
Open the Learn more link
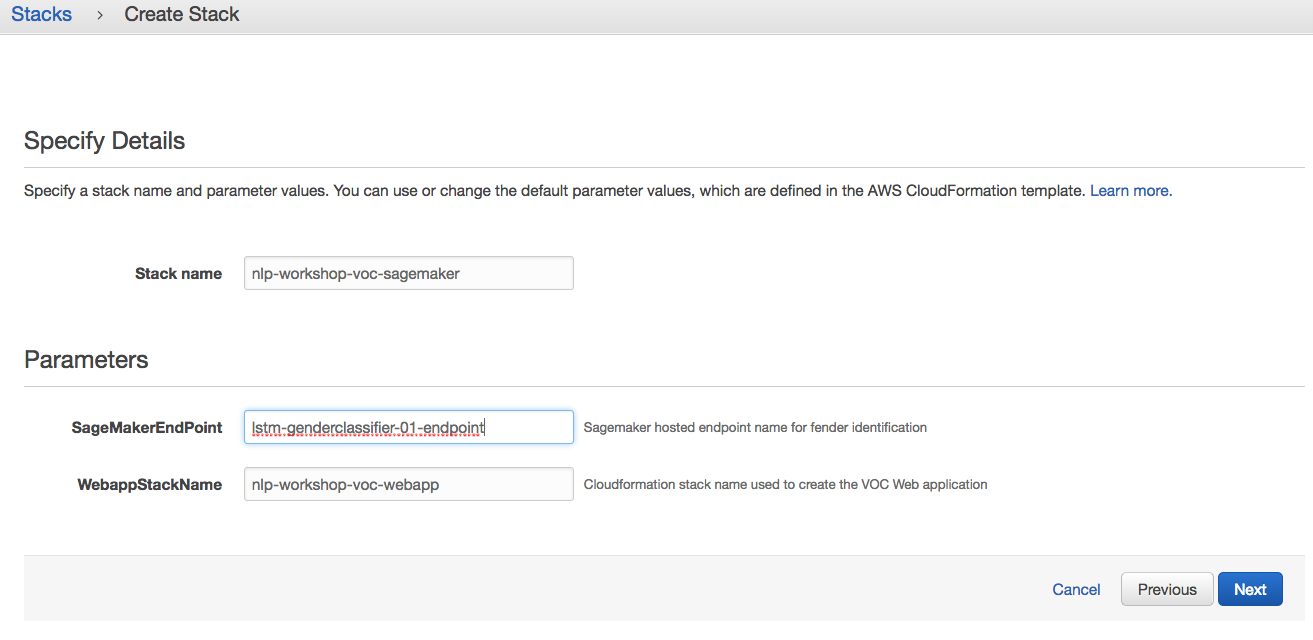click(x=1129, y=190)
